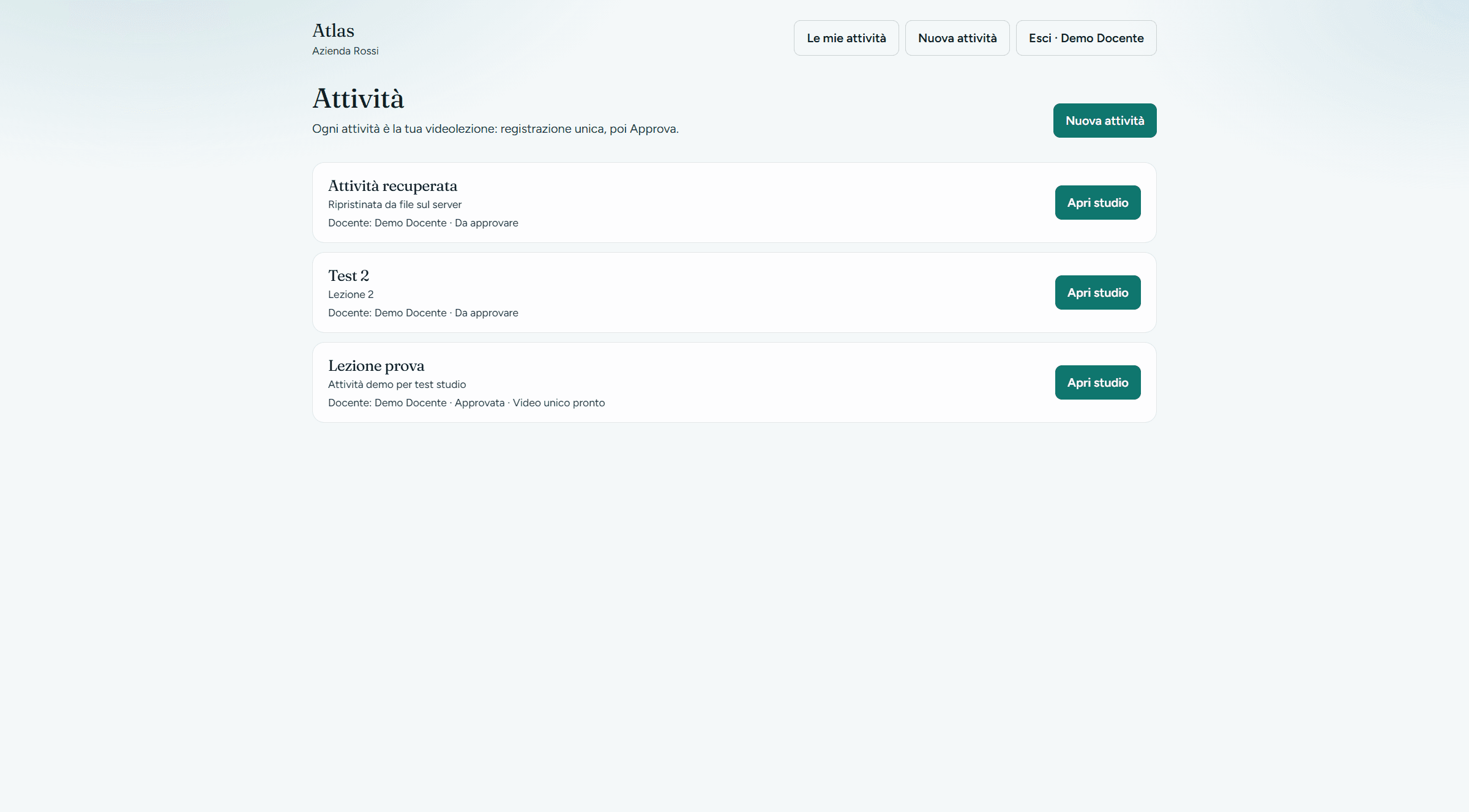Click 'Attività demo per test studio' text
Image resolution: width=1469 pixels, height=812 pixels.
(x=397, y=384)
